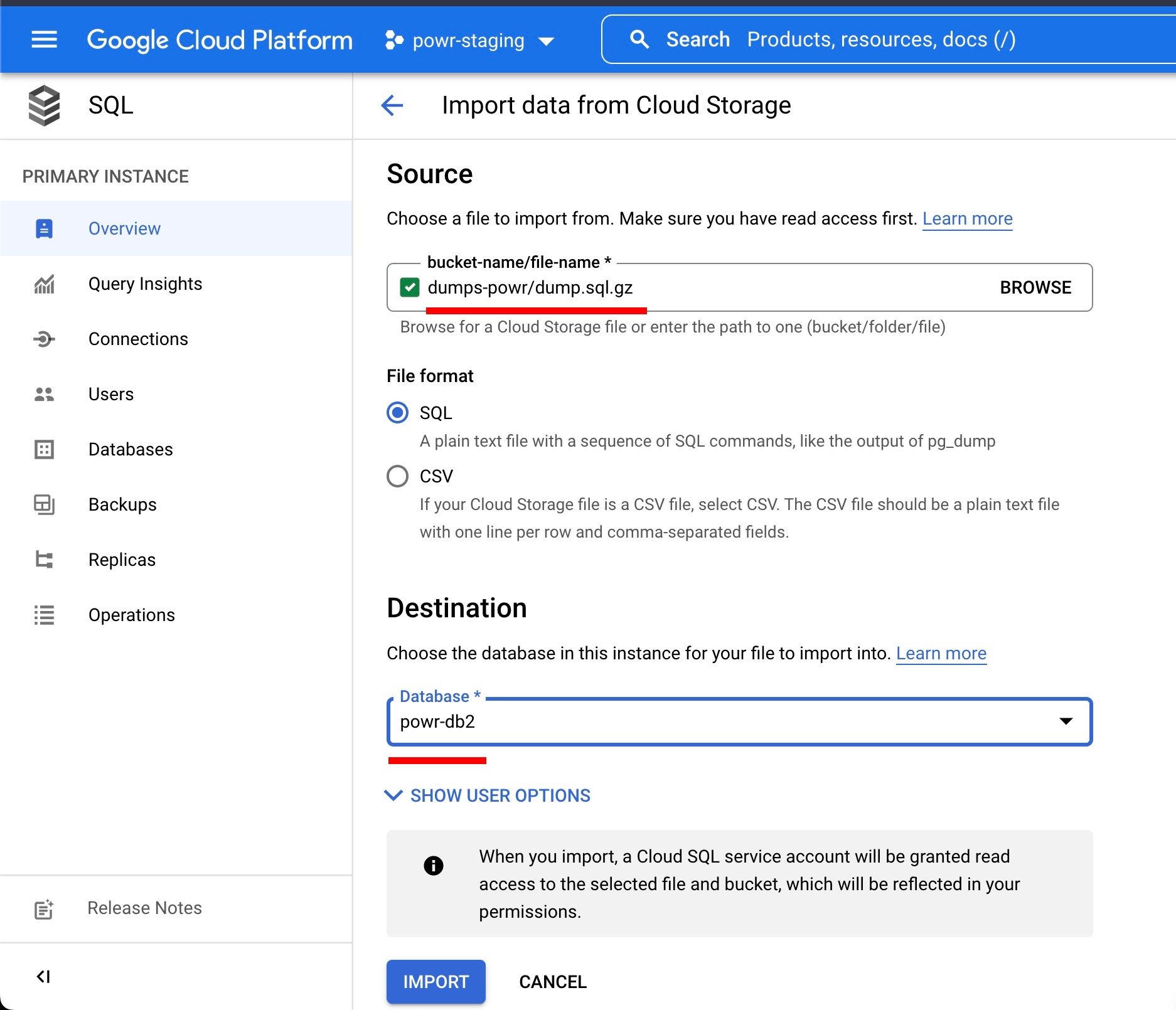Click the Connections icon in sidebar

point(44,339)
